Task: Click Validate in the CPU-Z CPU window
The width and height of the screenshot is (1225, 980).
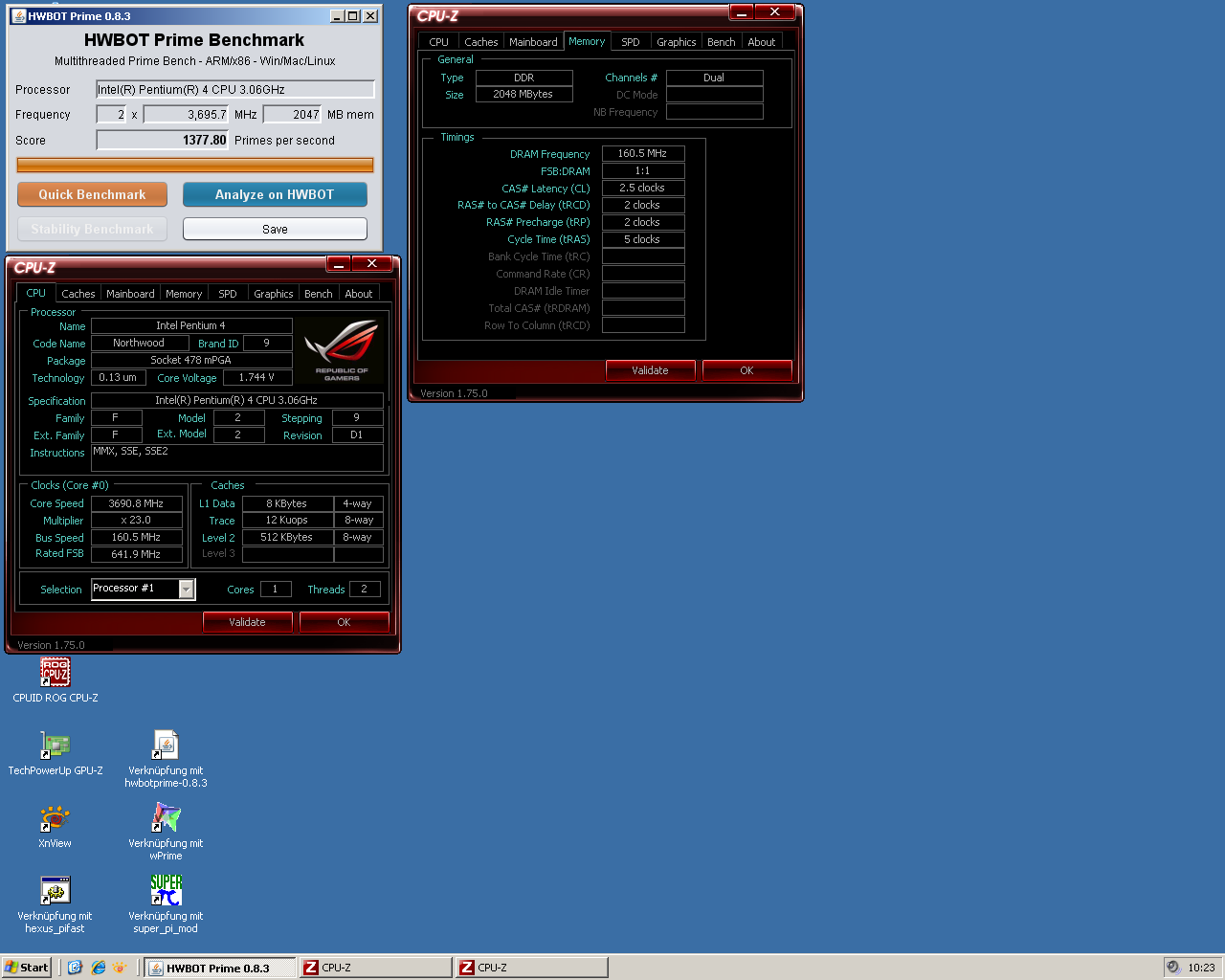Action: pos(247,622)
